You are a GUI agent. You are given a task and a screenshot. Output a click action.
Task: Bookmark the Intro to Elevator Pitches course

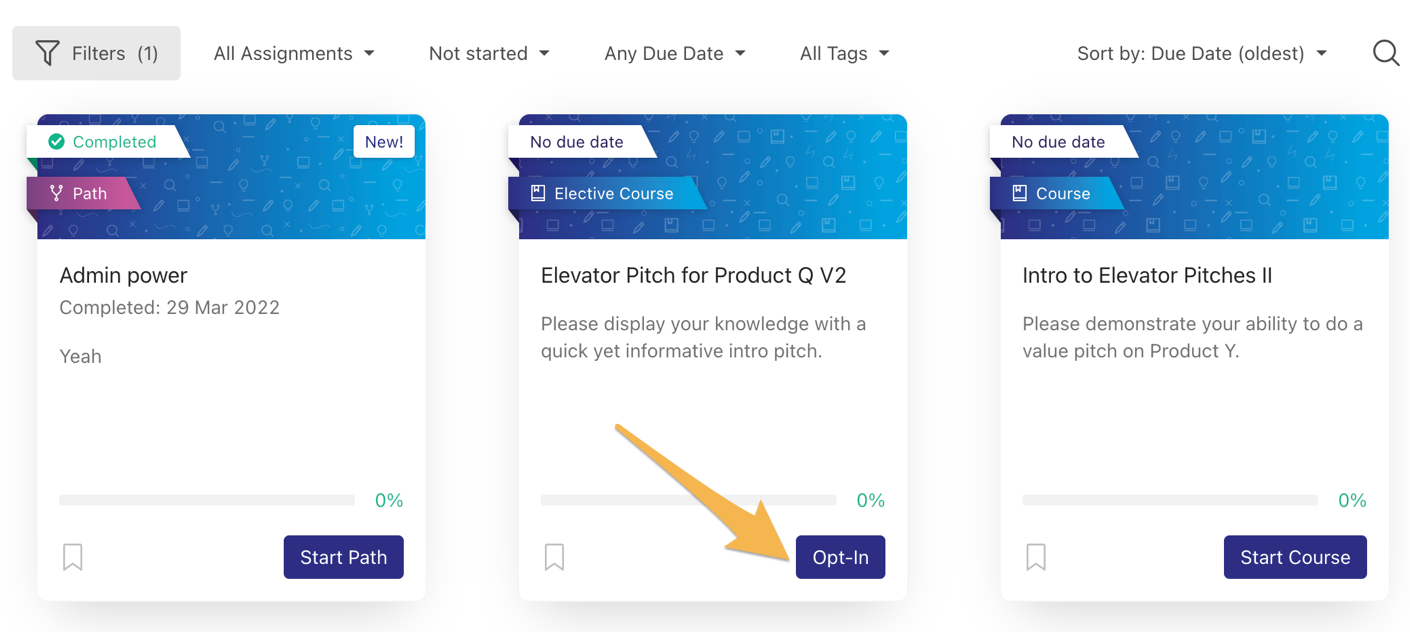1036,557
